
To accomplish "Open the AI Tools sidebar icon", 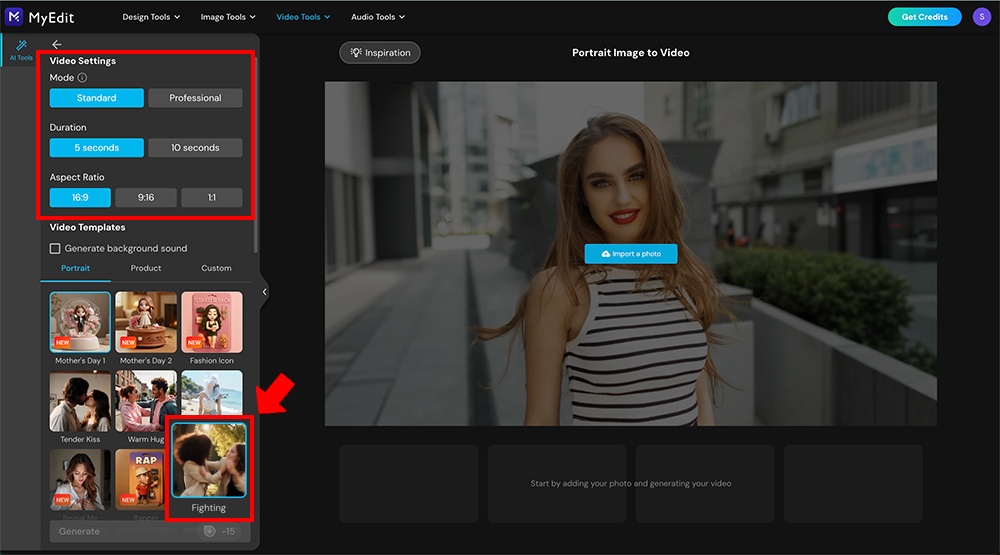I will tap(21, 50).
